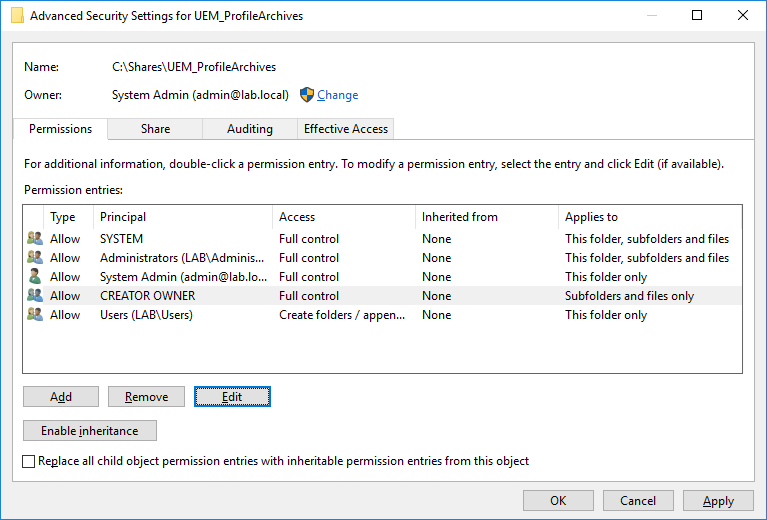
Task: Go to the Effective Access tab
Action: click(346, 129)
